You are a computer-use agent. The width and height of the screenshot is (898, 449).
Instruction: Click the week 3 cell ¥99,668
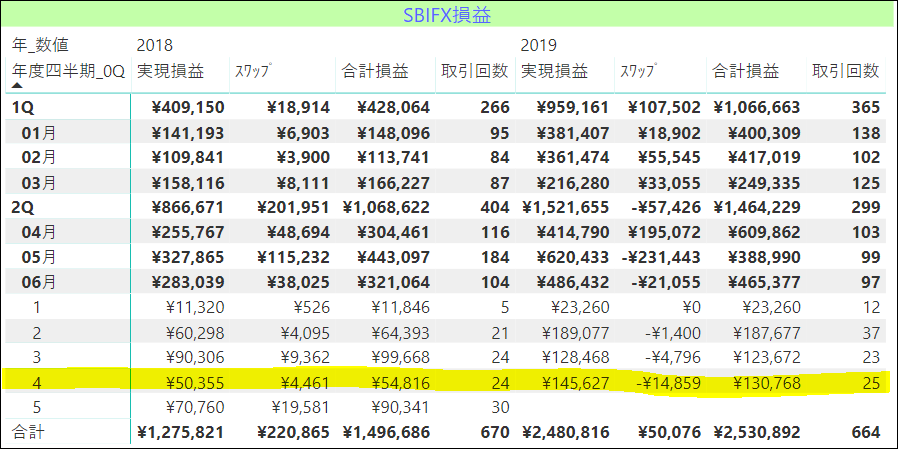click(400, 358)
